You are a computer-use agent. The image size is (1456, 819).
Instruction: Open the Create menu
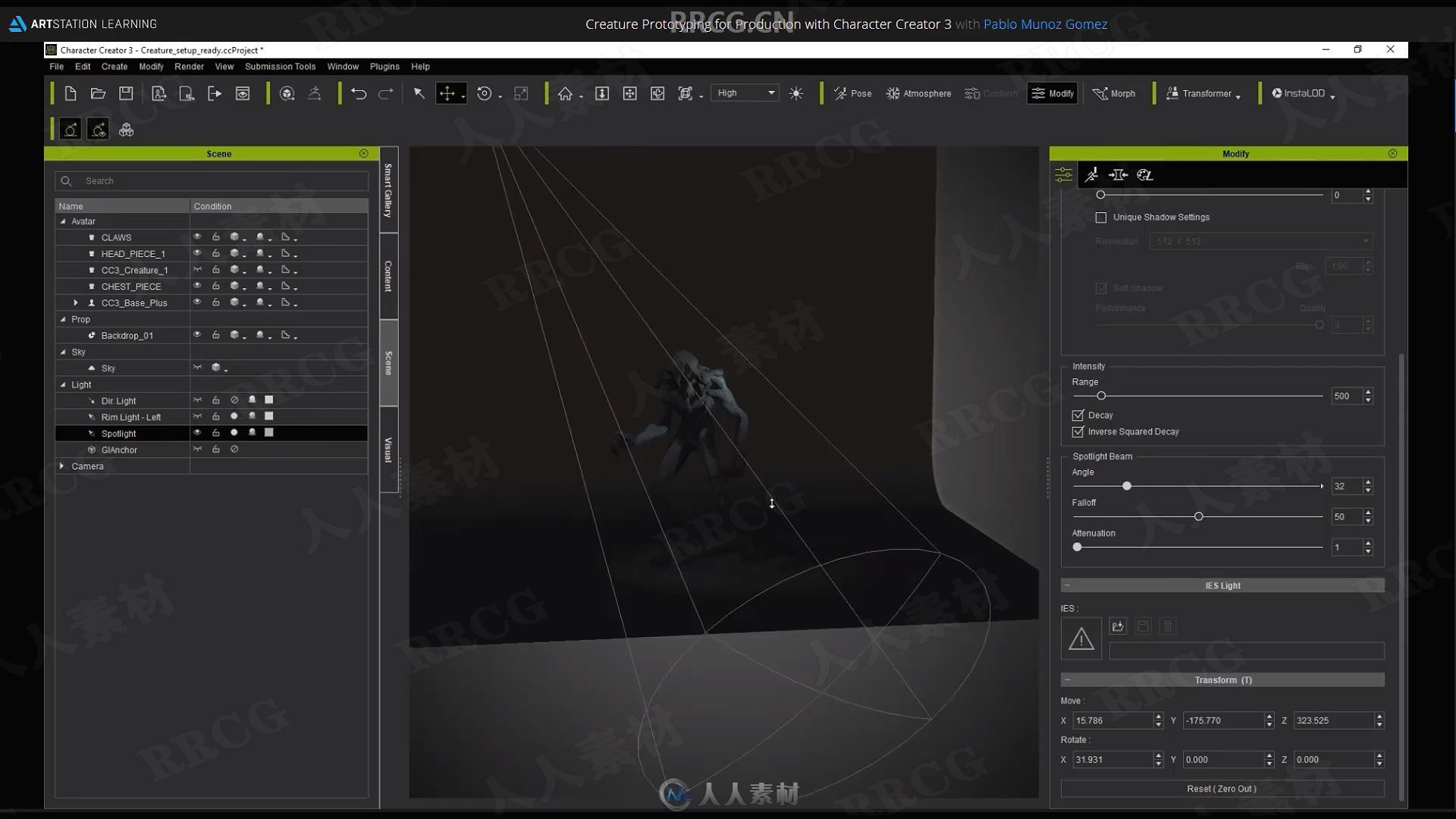click(115, 67)
